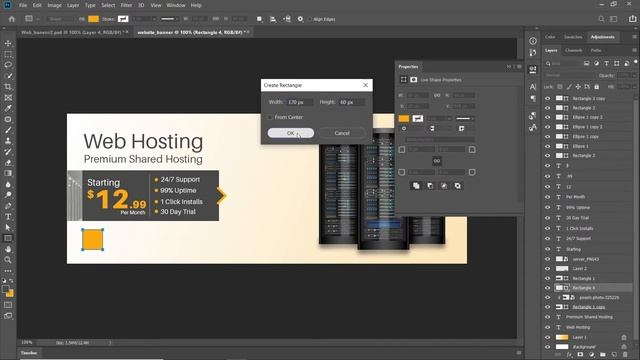Hide the Ellipse 1 layer

548,146
